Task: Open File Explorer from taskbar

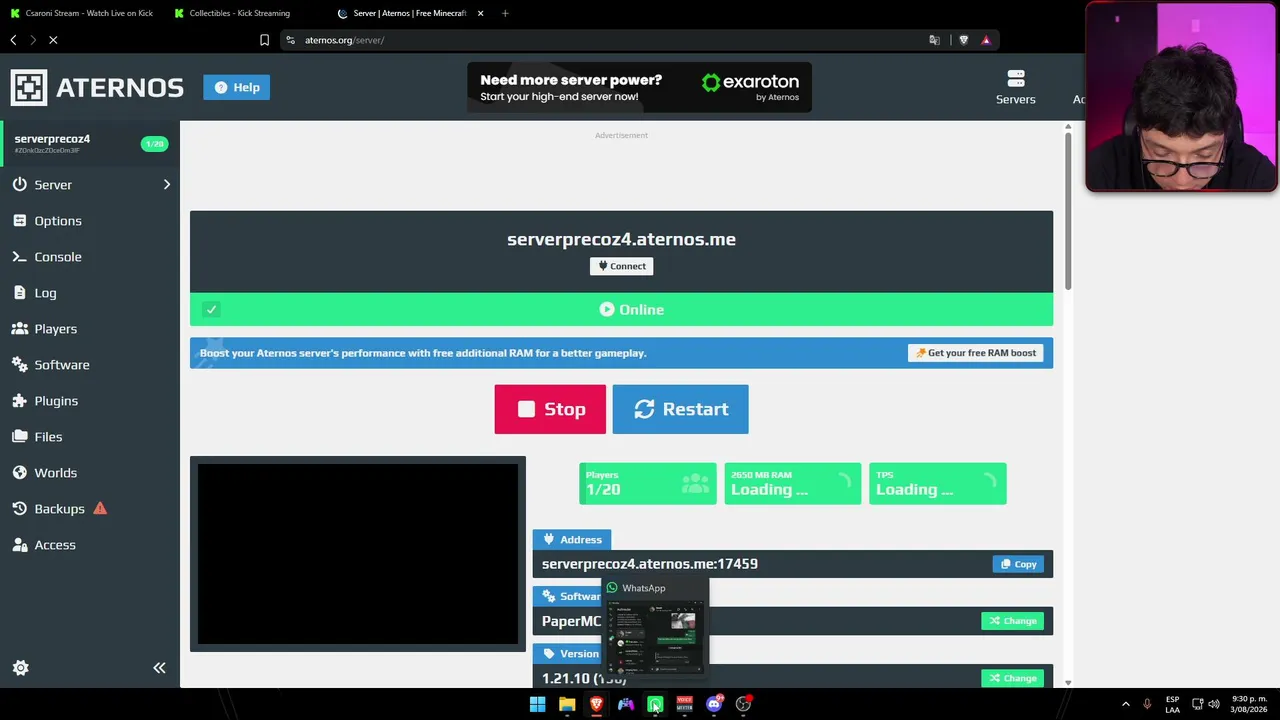Action: pos(567,704)
